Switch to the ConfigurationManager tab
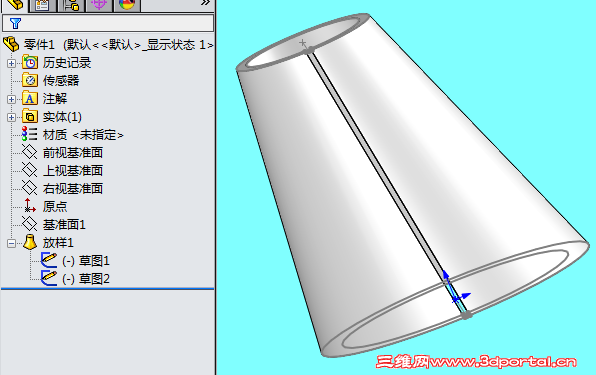Screen dimensions: 596x375 click(x=71, y=5)
